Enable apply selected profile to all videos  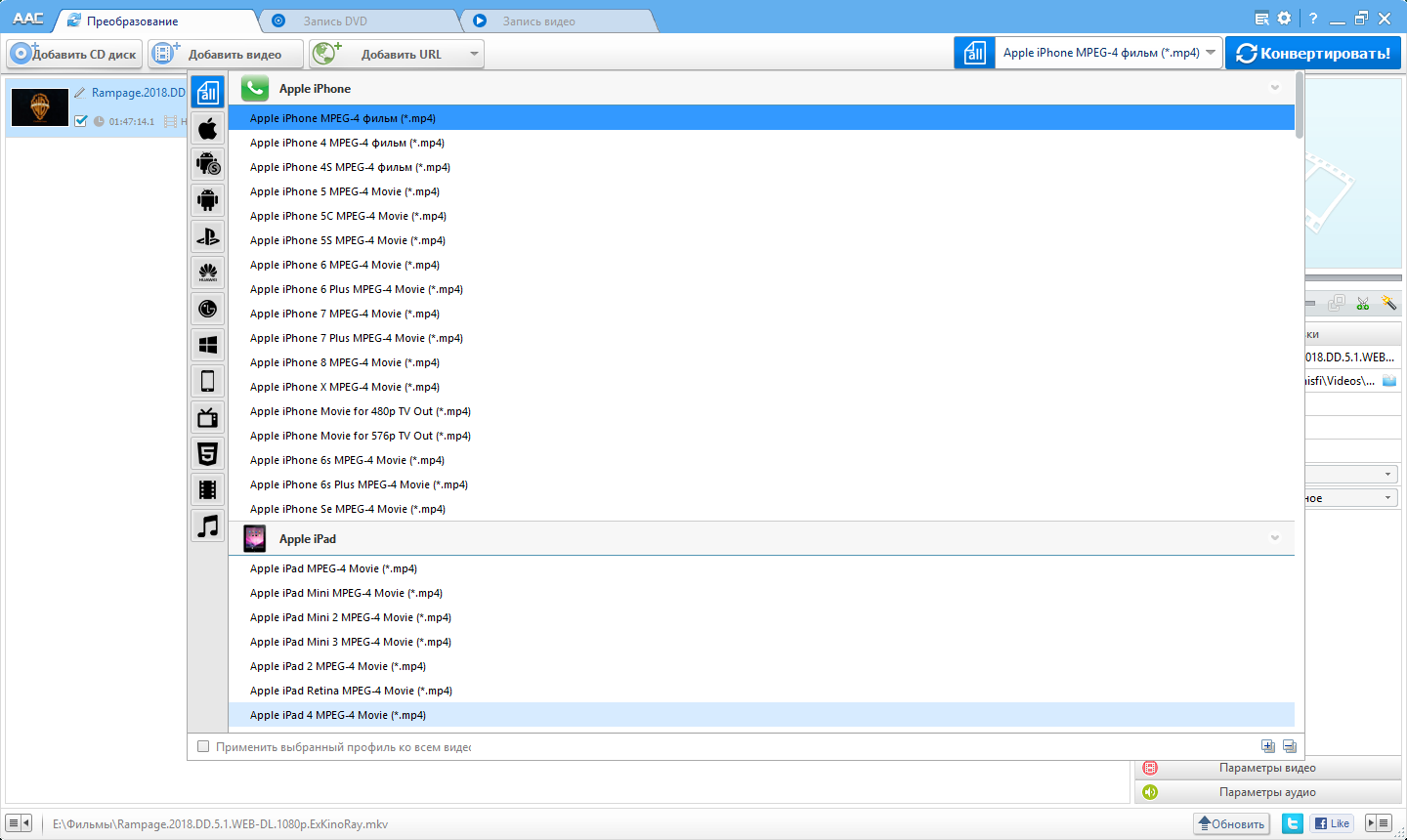(203, 746)
